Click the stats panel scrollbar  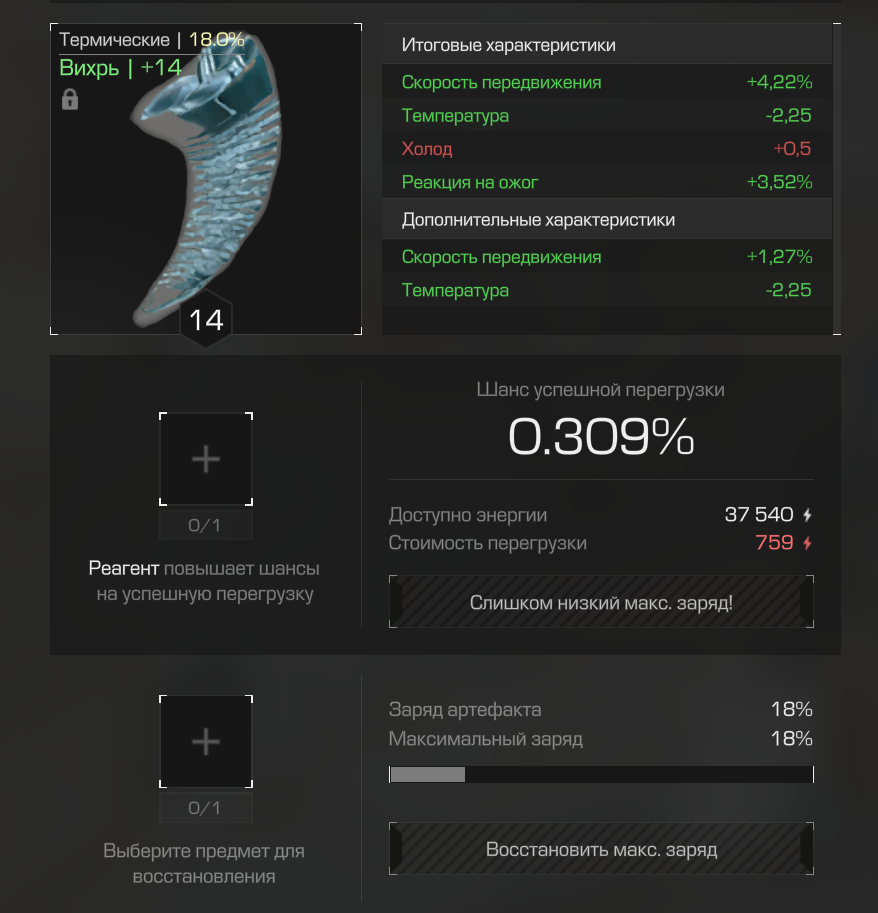coord(837,179)
